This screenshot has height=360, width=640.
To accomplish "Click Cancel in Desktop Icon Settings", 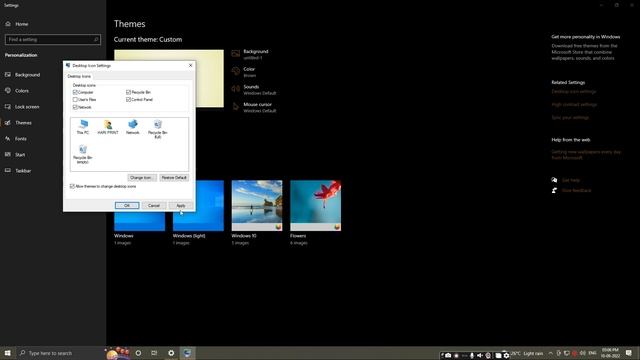I will pyautogui.click(x=154, y=205).
